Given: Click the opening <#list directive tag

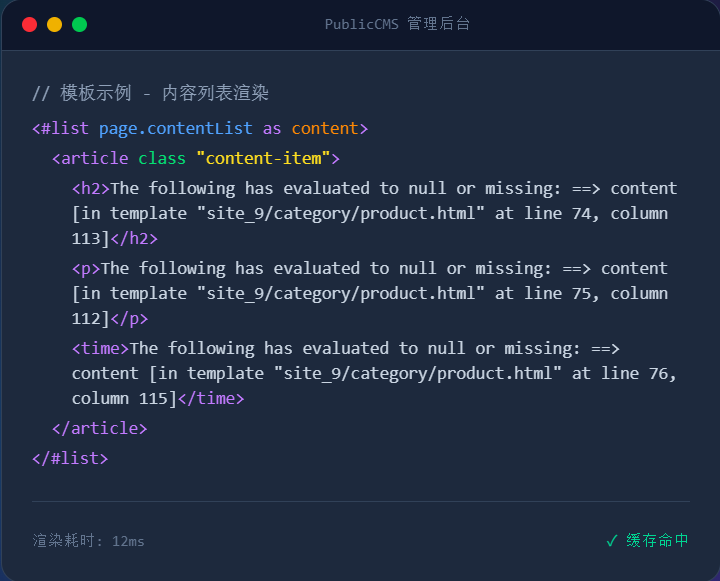Looking at the screenshot, I should tap(61, 128).
